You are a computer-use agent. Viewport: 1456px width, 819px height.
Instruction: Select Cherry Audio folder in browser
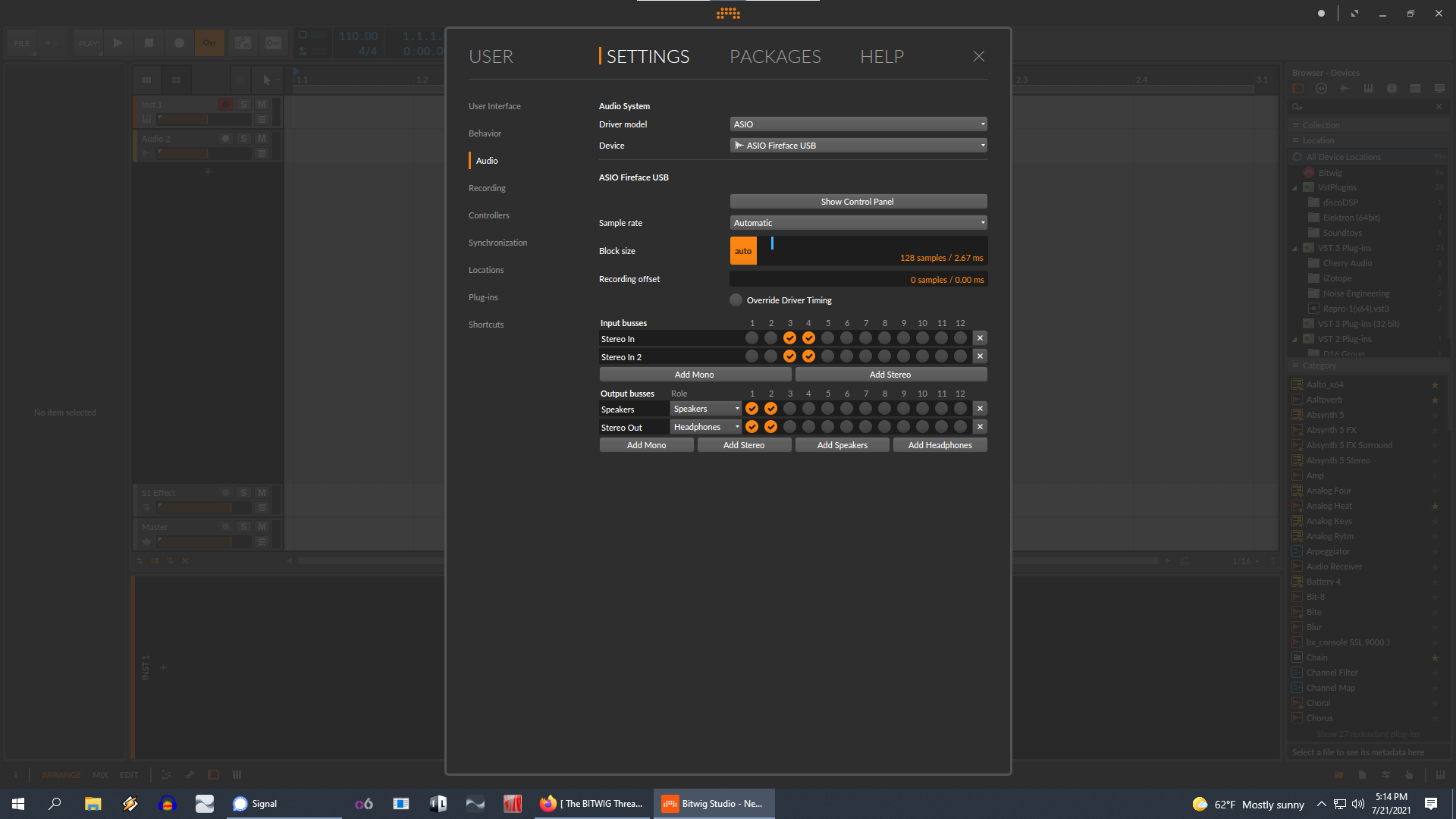point(1347,263)
